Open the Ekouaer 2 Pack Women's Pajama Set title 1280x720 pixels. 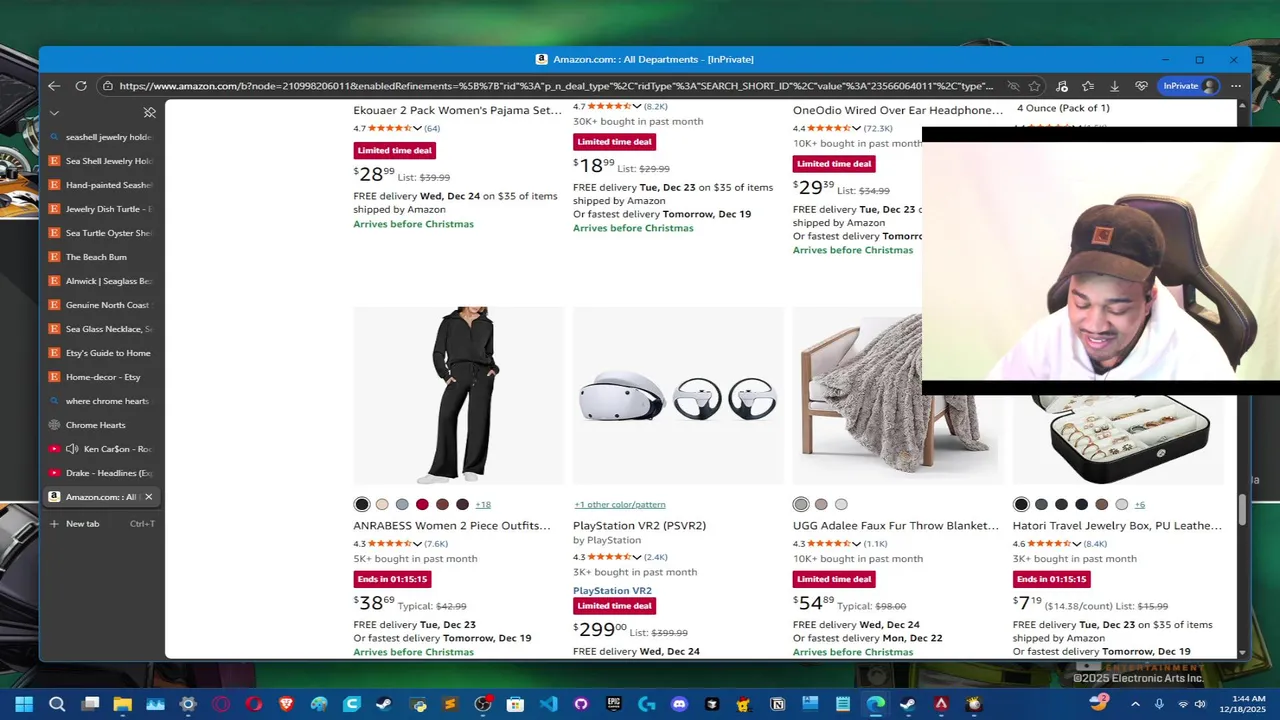[458, 110]
